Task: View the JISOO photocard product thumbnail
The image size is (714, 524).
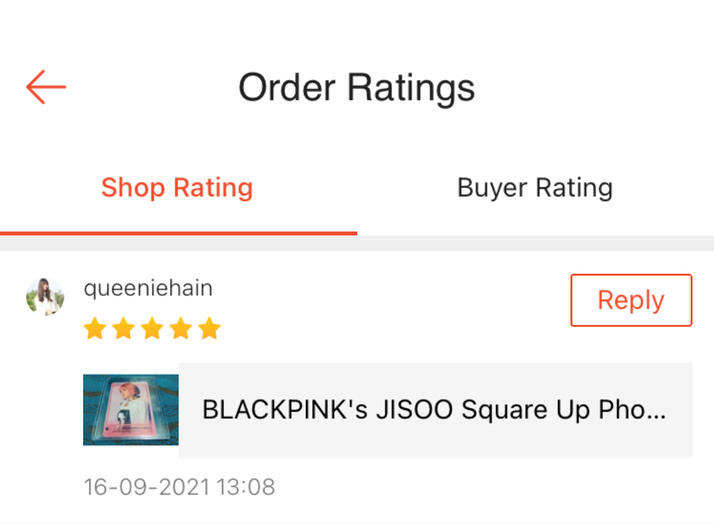Action: [131, 410]
